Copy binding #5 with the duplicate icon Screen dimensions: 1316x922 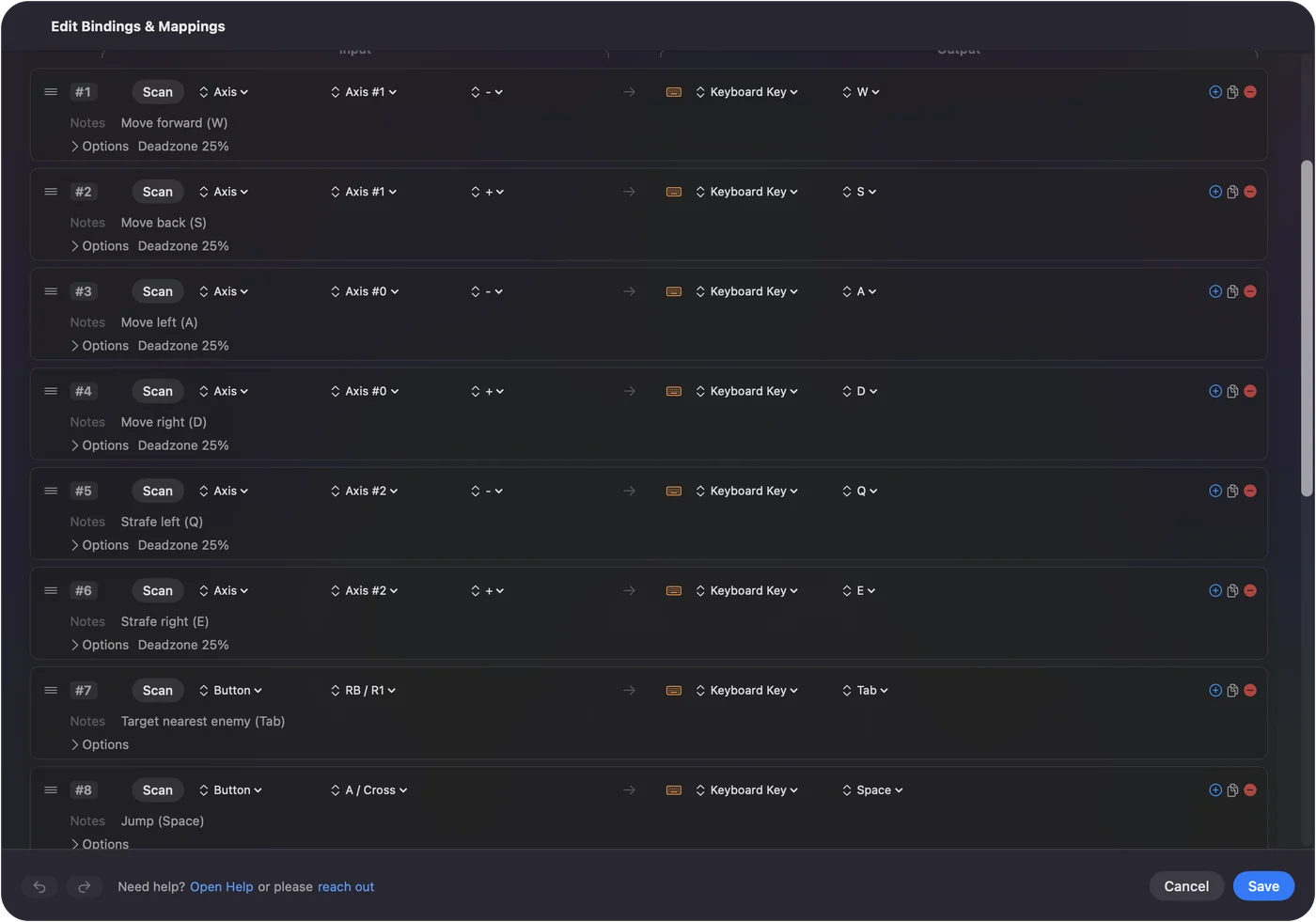pos(1232,491)
